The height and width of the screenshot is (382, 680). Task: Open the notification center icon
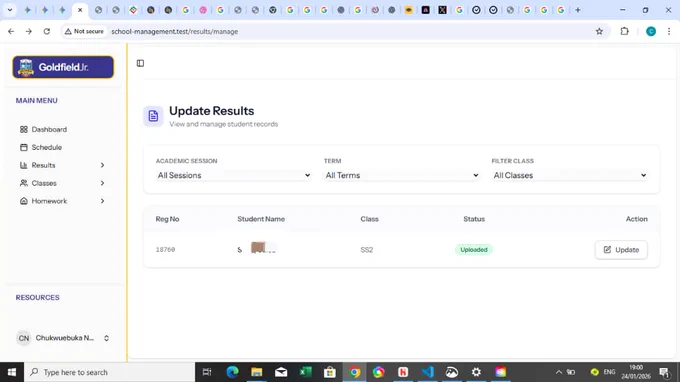coord(664,372)
